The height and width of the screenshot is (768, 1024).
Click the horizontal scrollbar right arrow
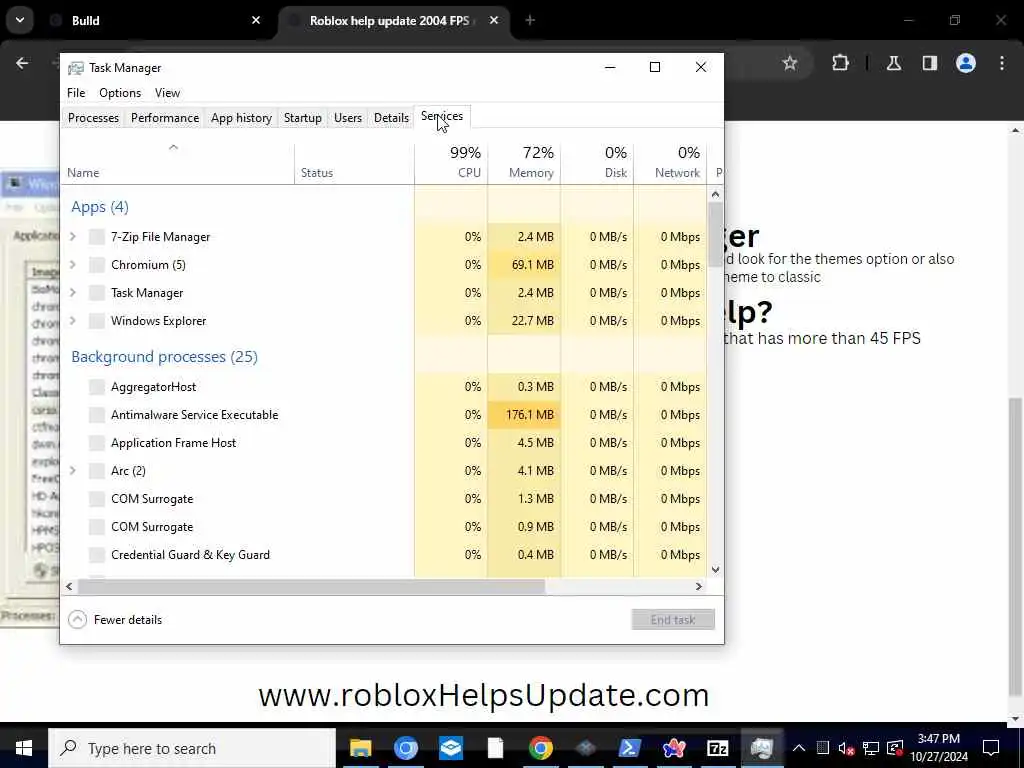click(699, 586)
